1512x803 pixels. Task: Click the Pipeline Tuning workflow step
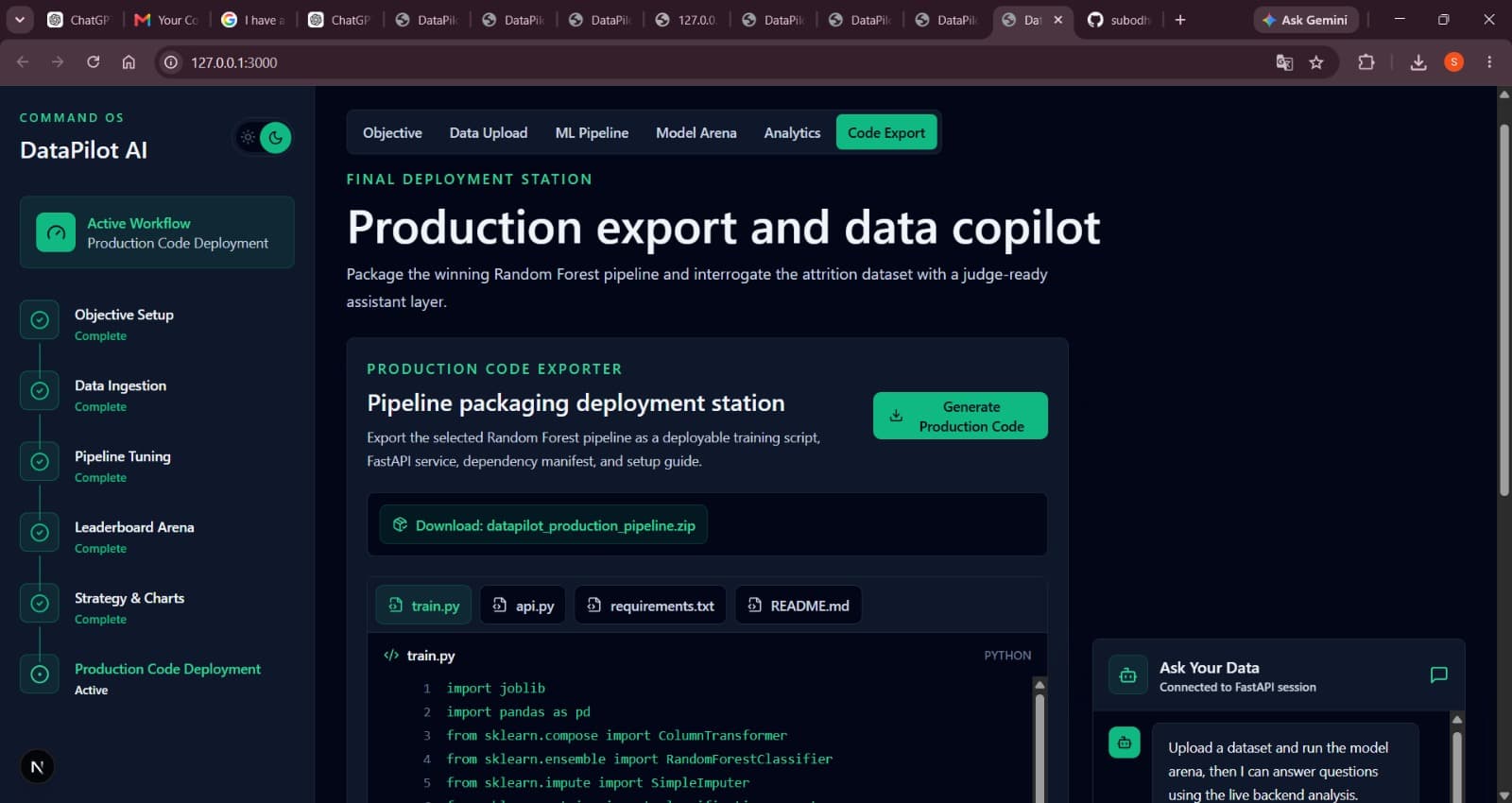tap(157, 466)
